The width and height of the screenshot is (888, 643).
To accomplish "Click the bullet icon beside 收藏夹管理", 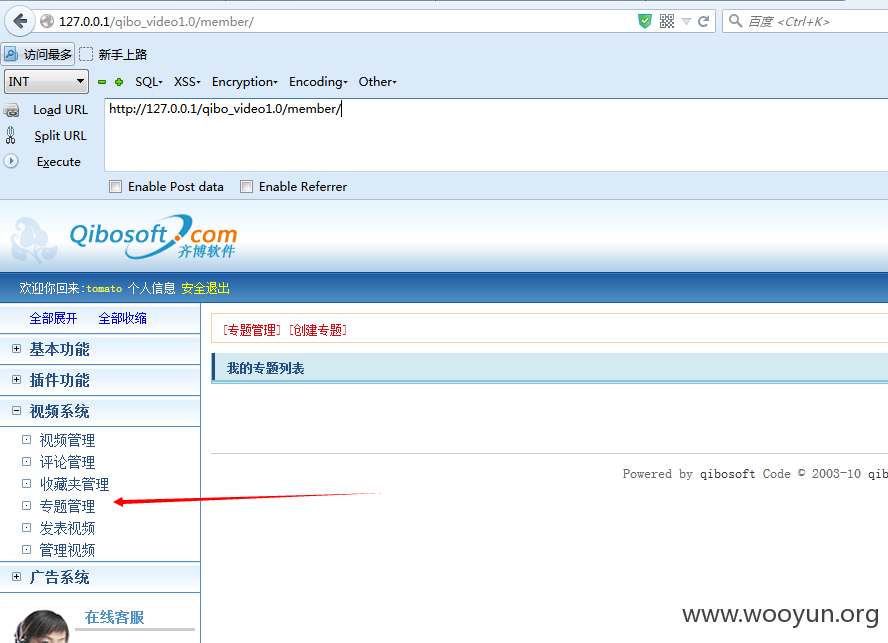I will coord(26,483).
